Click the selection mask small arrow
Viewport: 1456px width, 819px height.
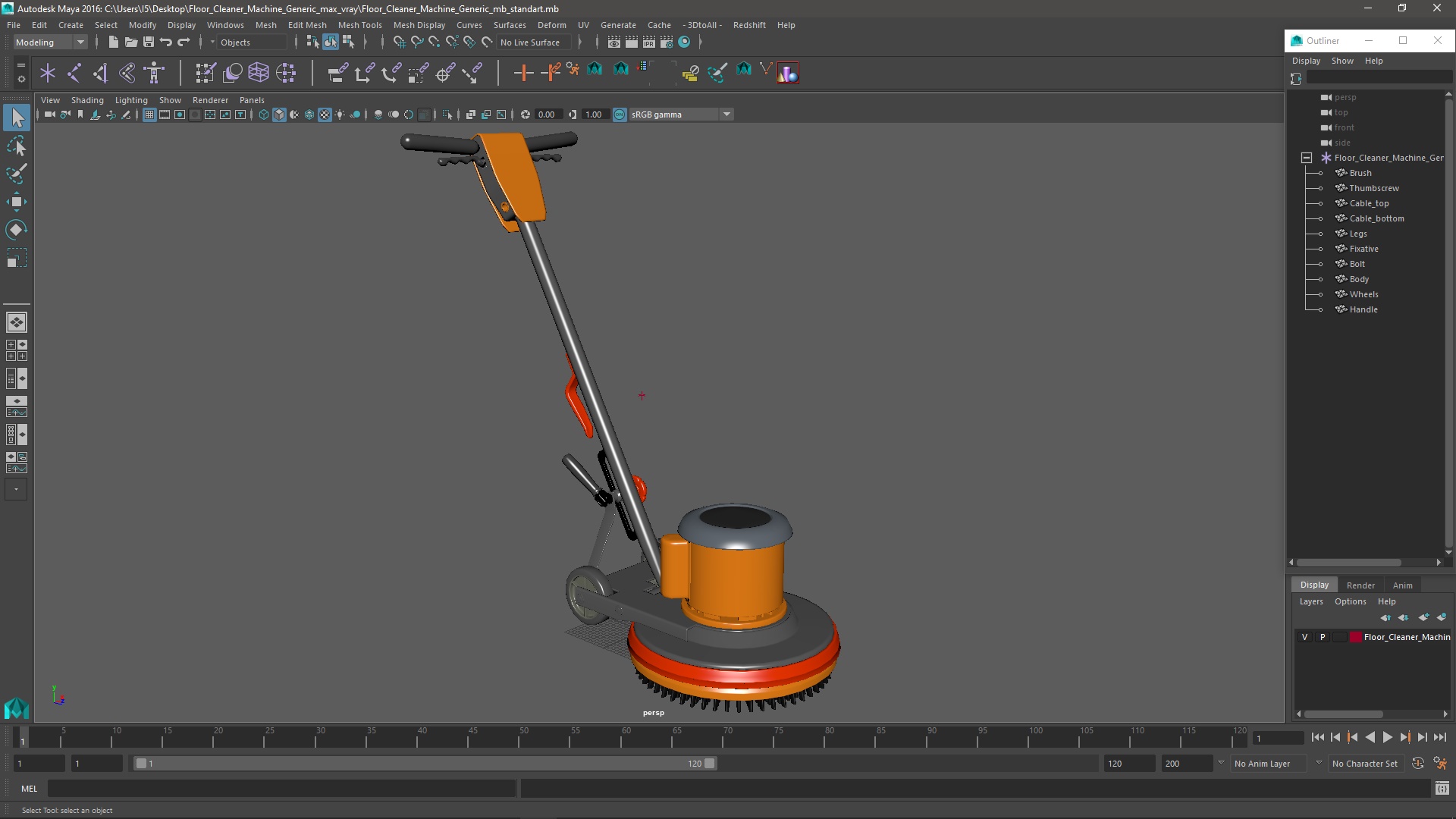tap(212, 42)
